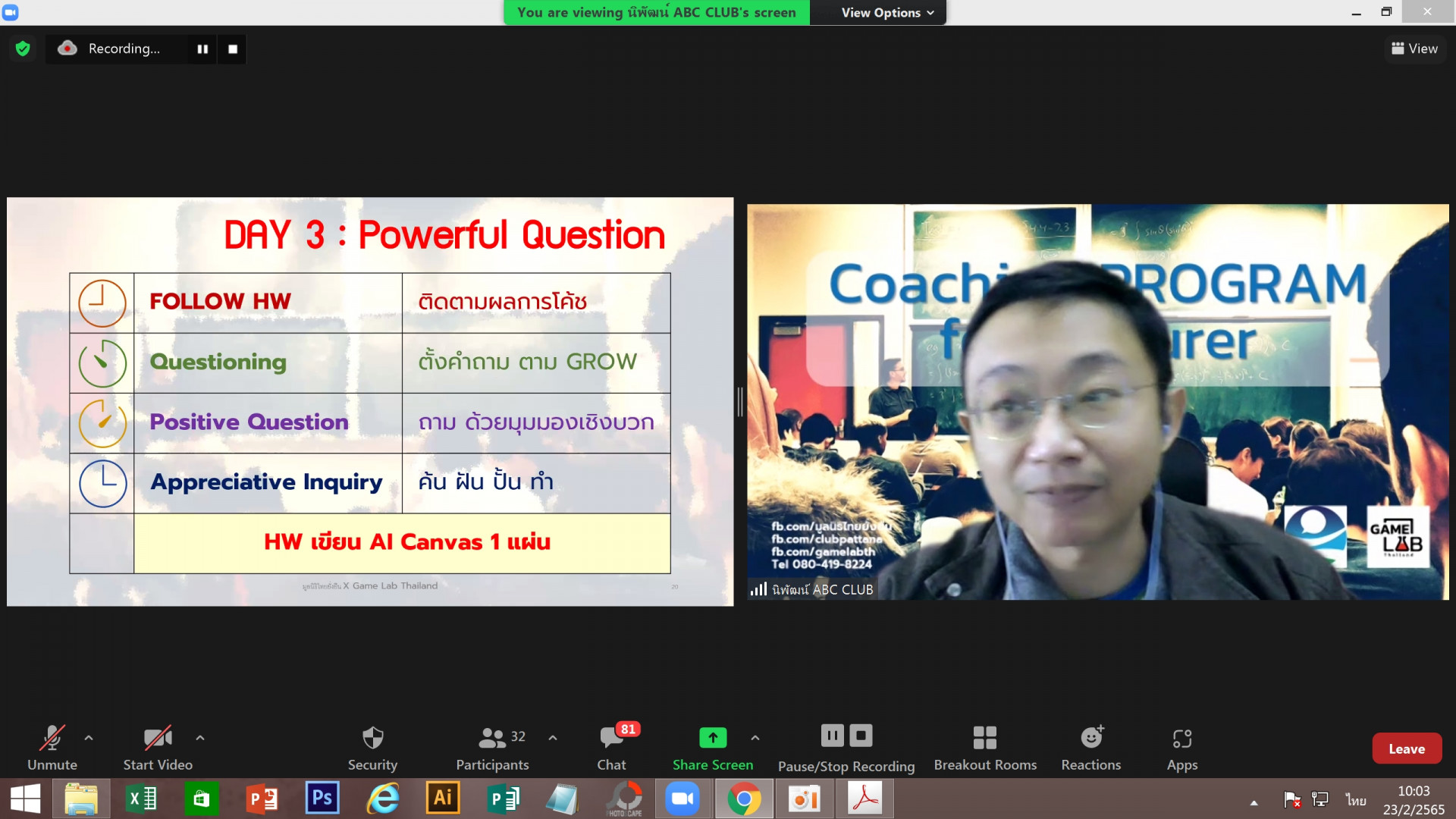Expand video options arrow next to Start Video
This screenshot has height=819, width=1456.
pyautogui.click(x=200, y=738)
